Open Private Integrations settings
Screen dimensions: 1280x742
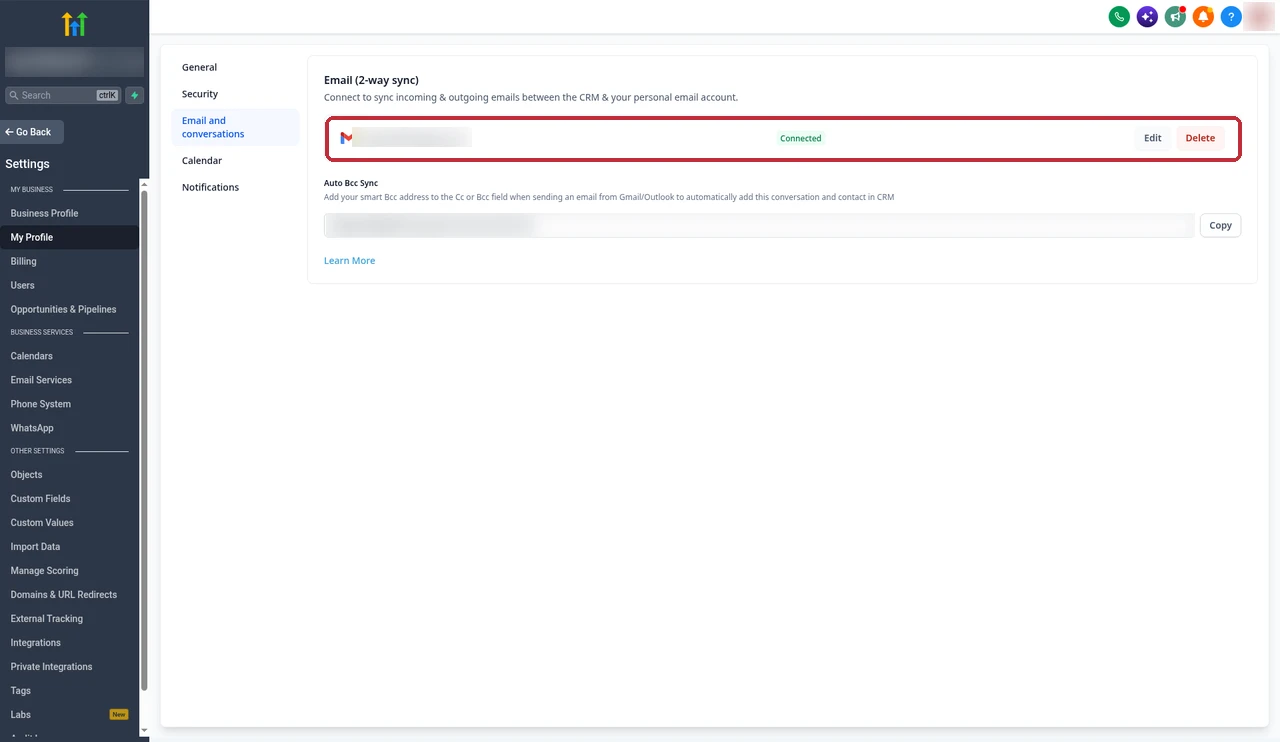point(52,667)
